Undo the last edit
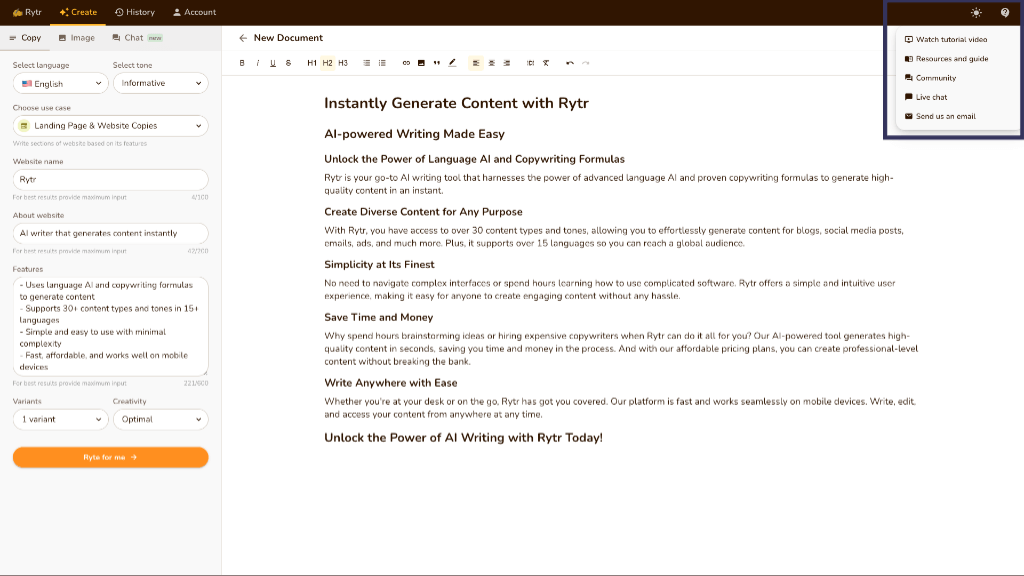The image size is (1024, 576). click(570, 63)
